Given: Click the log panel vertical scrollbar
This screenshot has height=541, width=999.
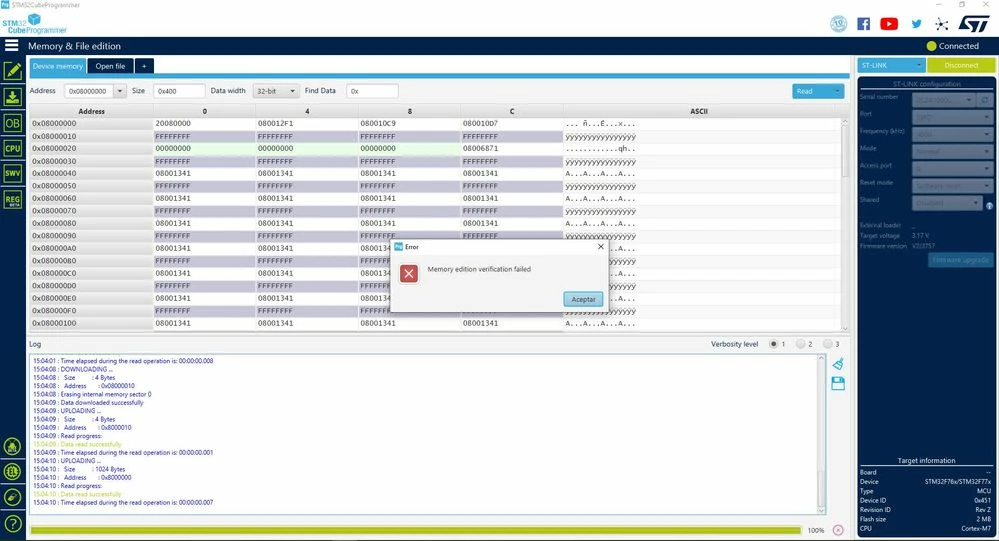Looking at the screenshot, I should tap(821, 435).
